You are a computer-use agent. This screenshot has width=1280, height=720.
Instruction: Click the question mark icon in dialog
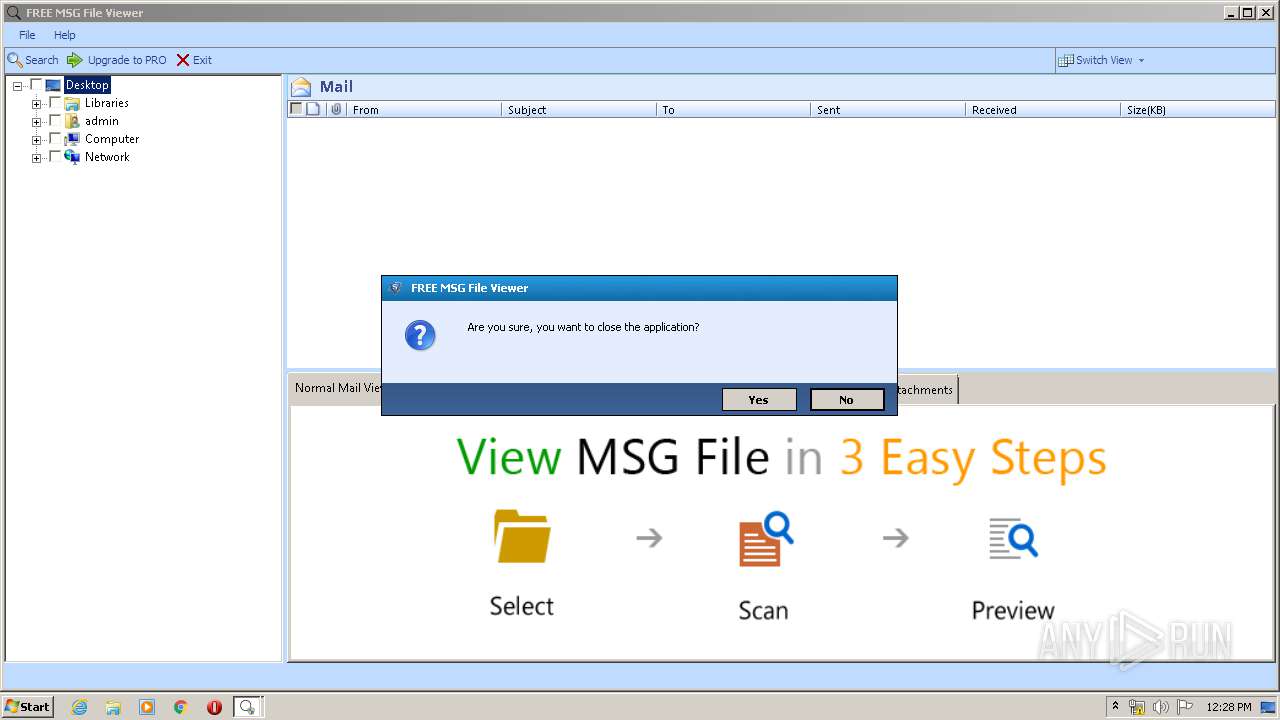(x=420, y=335)
